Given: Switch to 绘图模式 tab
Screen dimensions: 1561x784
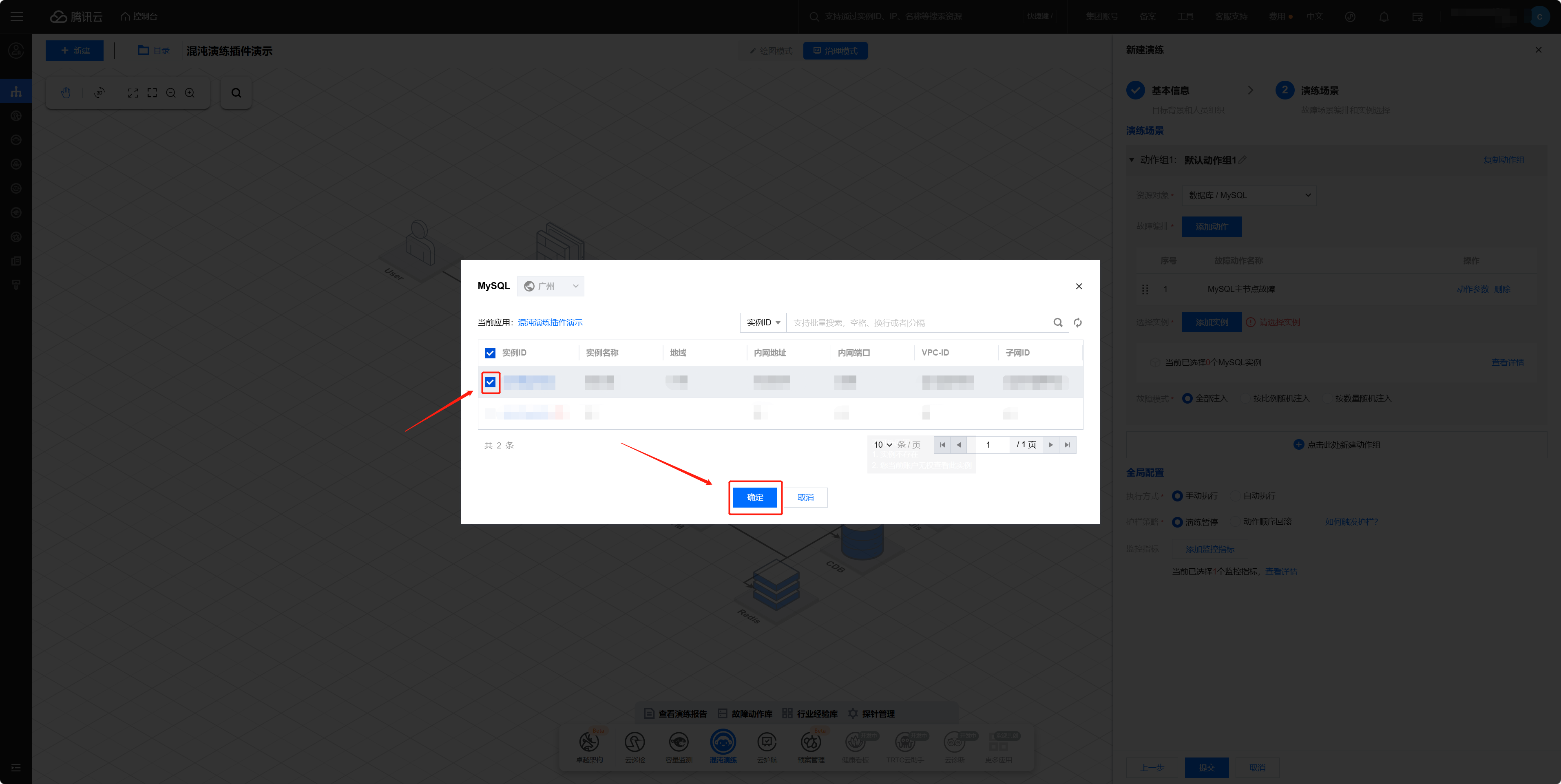Looking at the screenshot, I should (771, 51).
